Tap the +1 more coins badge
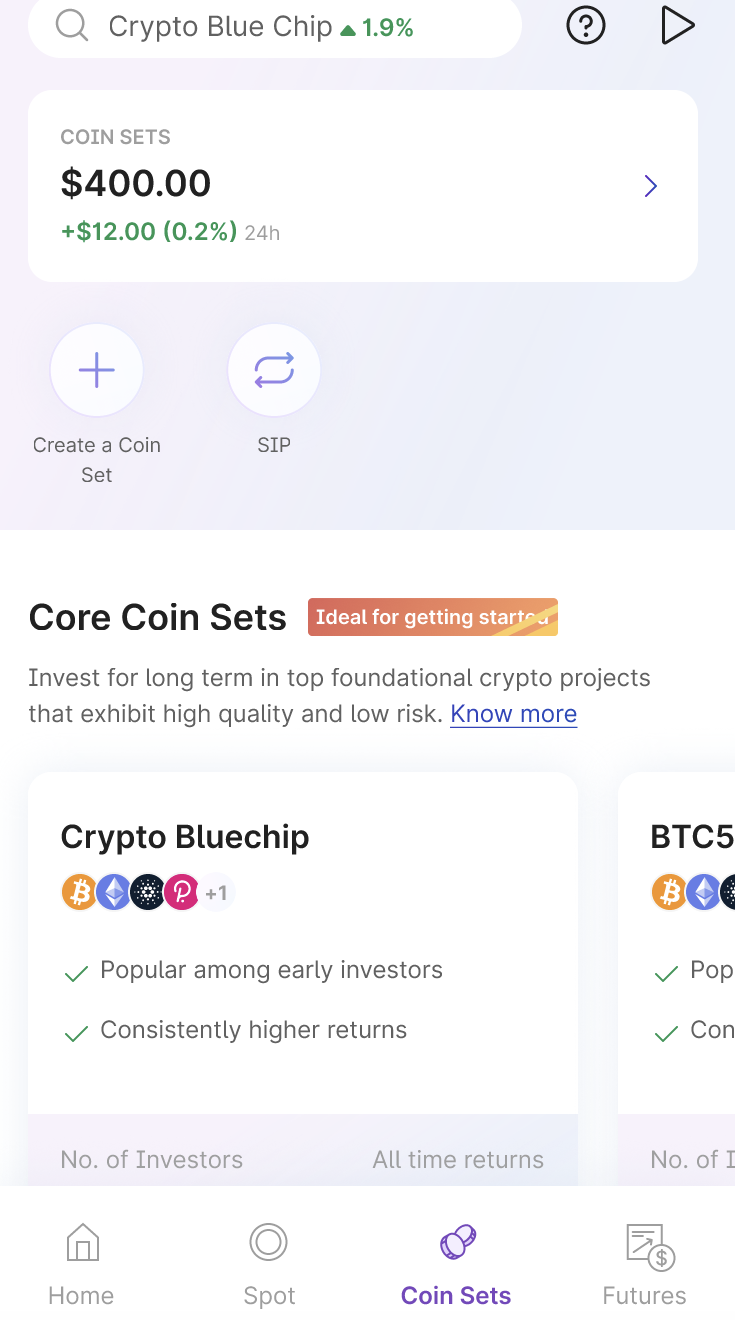The width and height of the screenshot is (735, 1320). 217,892
